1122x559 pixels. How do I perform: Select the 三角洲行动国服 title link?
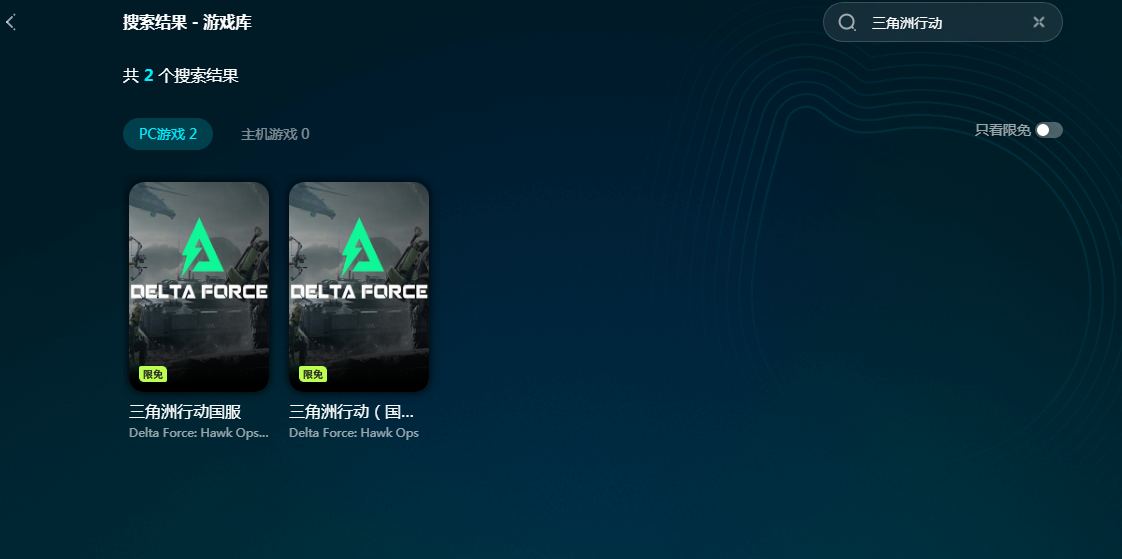pyautogui.click(x=185, y=412)
